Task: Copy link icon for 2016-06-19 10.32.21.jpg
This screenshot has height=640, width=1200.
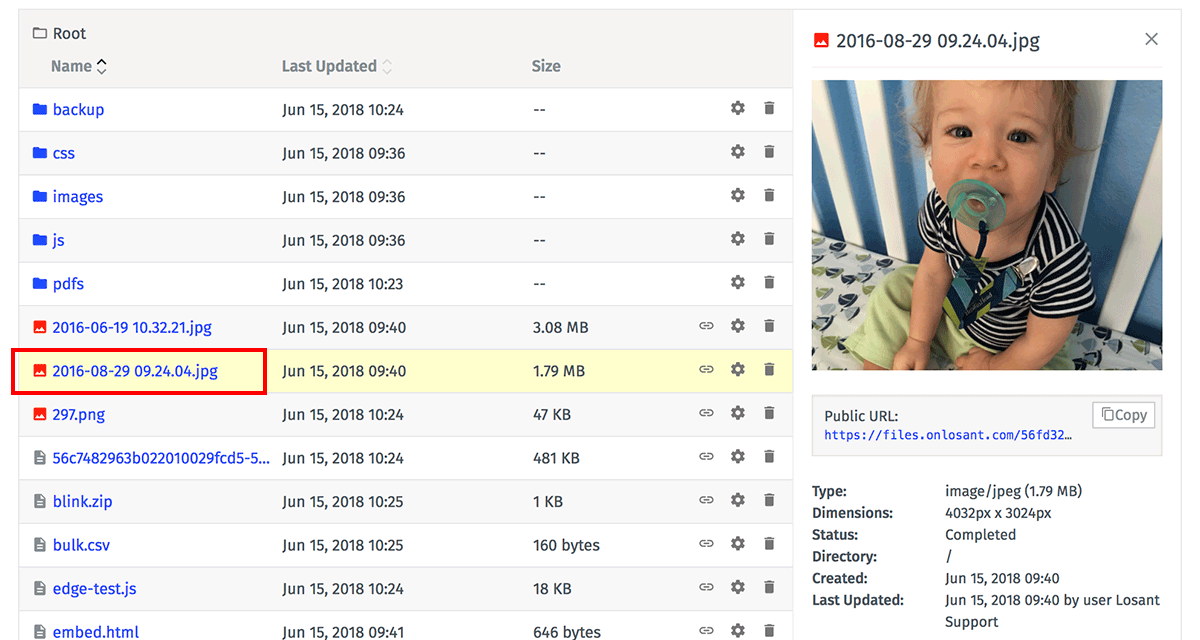Action: tap(706, 326)
